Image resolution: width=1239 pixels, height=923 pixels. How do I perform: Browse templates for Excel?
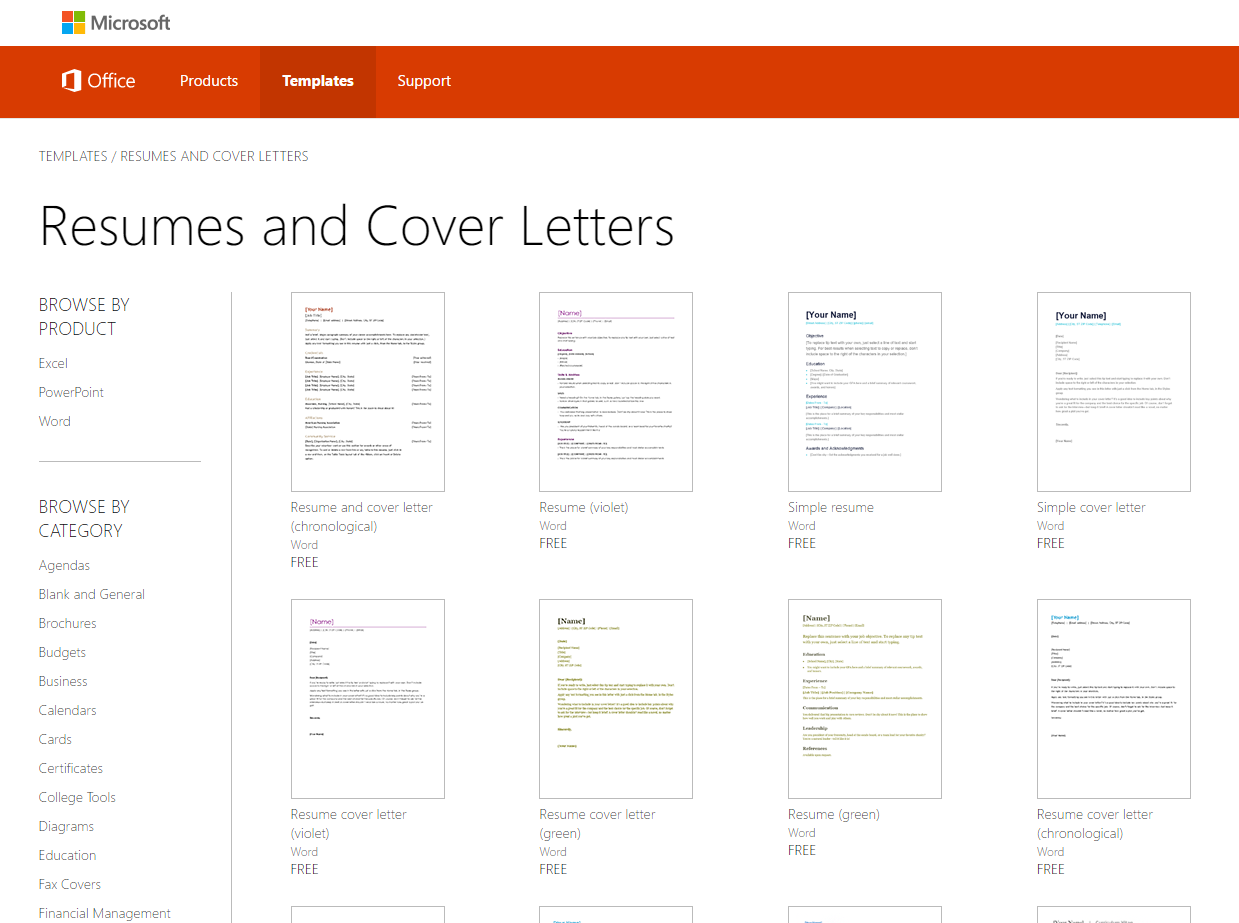coord(53,363)
